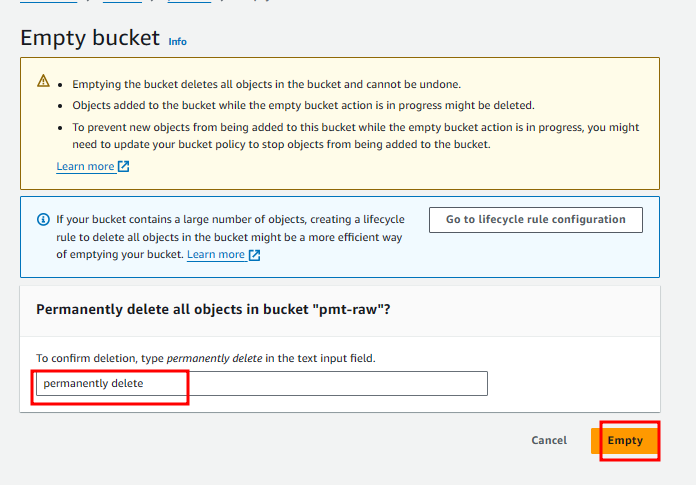The height and width of the screenshot is (485, 696).
Task: Focus the permanently delete confirmation field
Action: (x=262, y=383)
